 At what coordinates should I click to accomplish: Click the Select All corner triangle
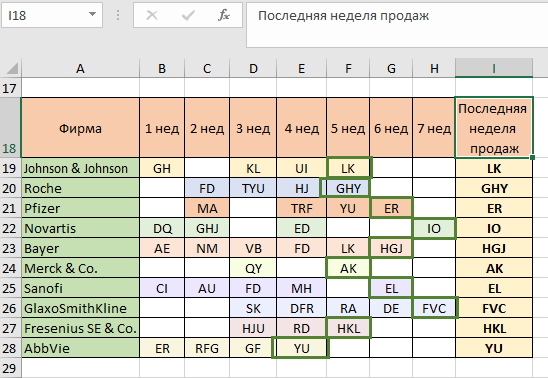pos(12,68)
